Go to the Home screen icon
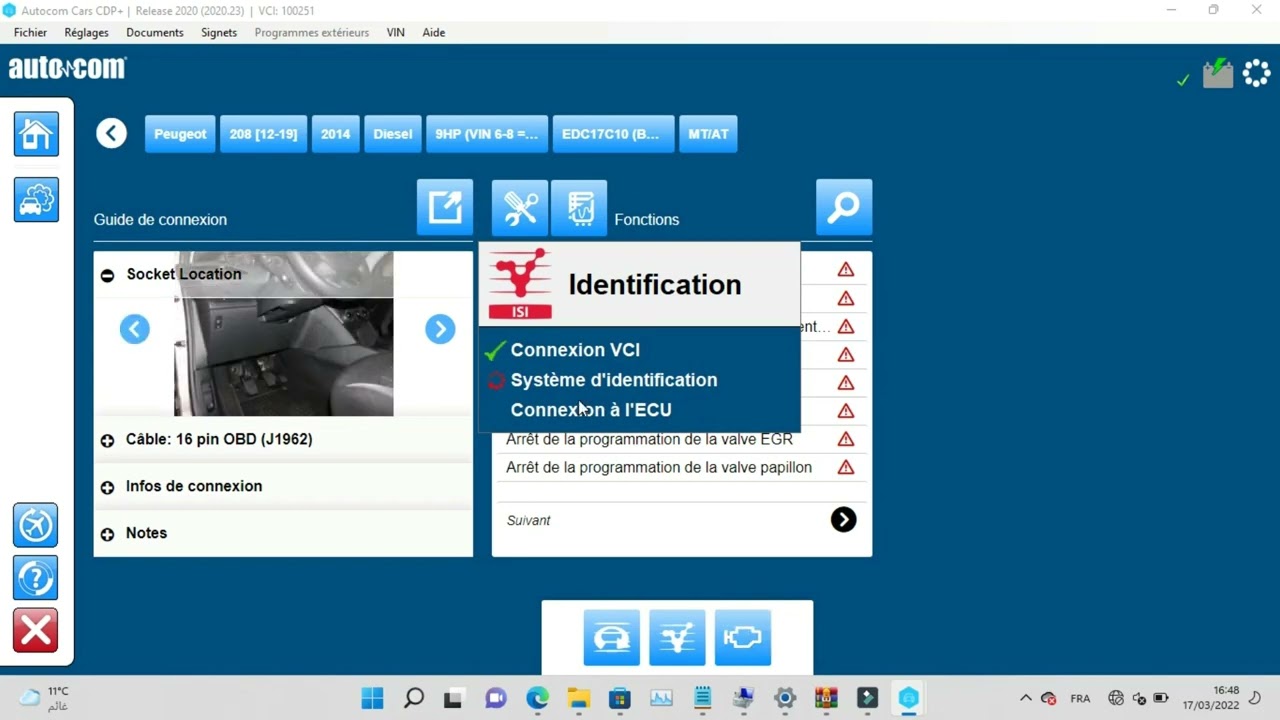1280x720 pixels. click(36, 134)
